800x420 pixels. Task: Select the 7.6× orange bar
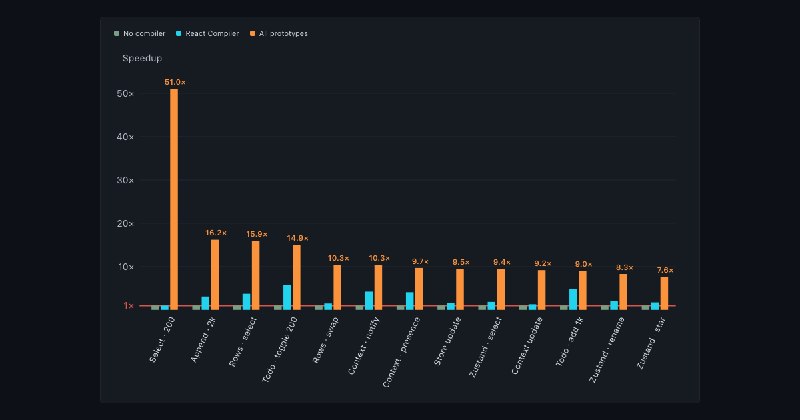tap(664, 293)
